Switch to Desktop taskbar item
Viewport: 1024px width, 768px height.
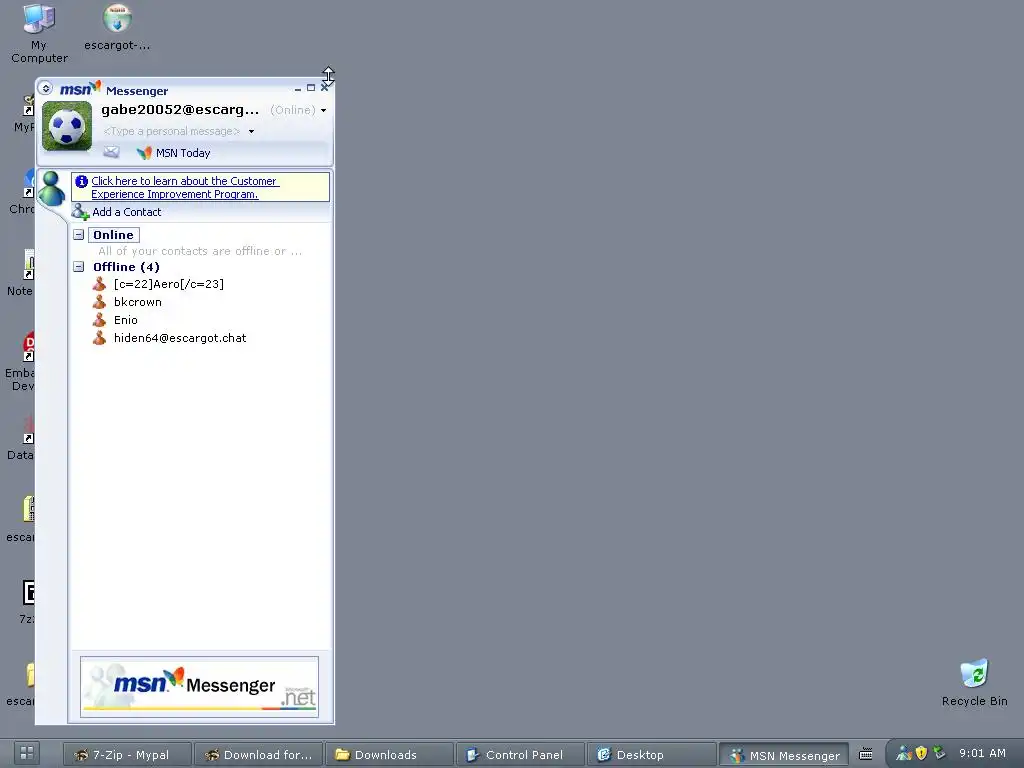coord(651,755)
